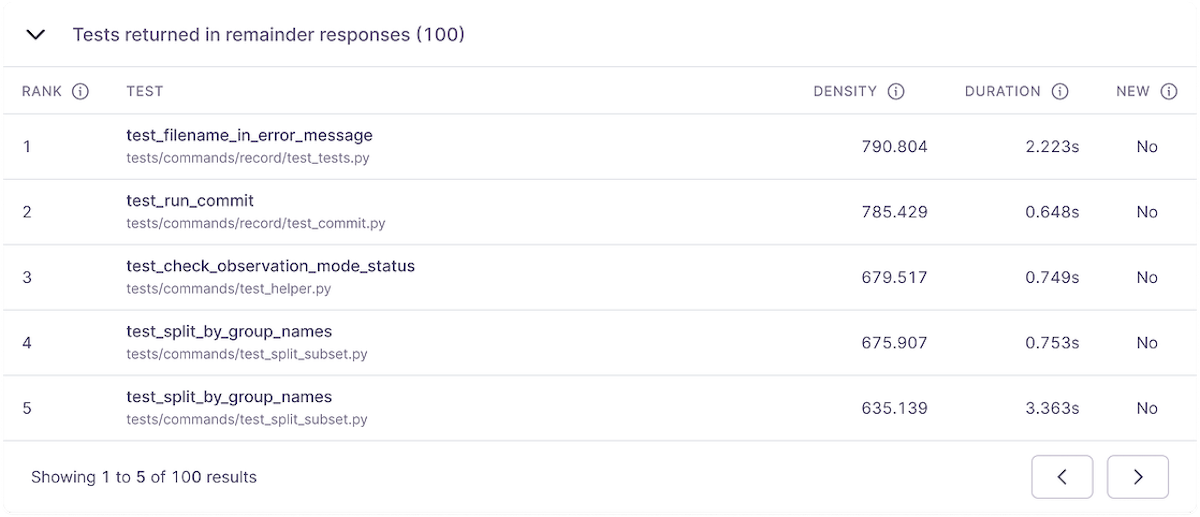Open rank 5 test_split_by_group_names
The width and height of the screenshot is (1200, 517).
[229, 396]
